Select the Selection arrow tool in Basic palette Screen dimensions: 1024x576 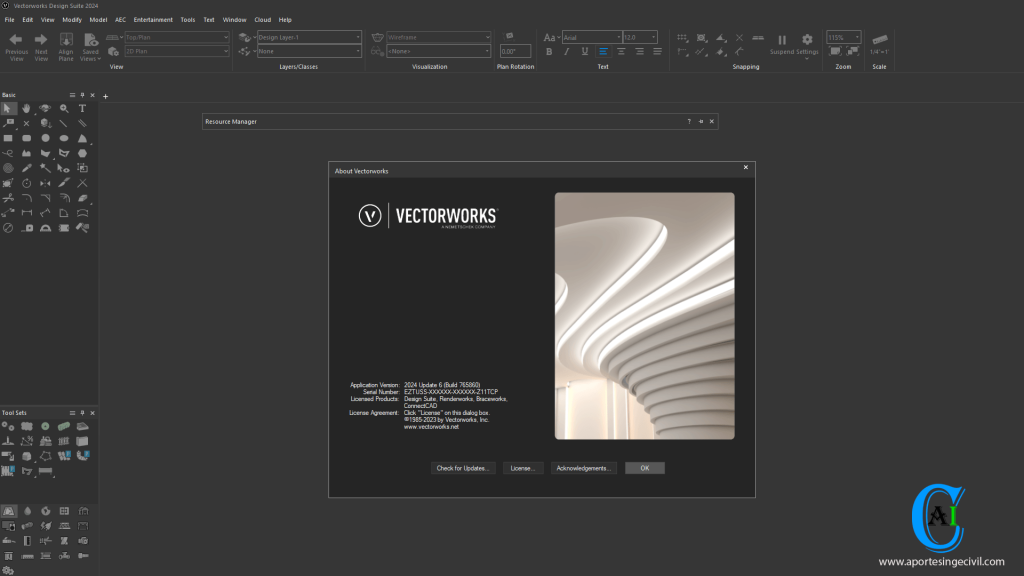8,108
